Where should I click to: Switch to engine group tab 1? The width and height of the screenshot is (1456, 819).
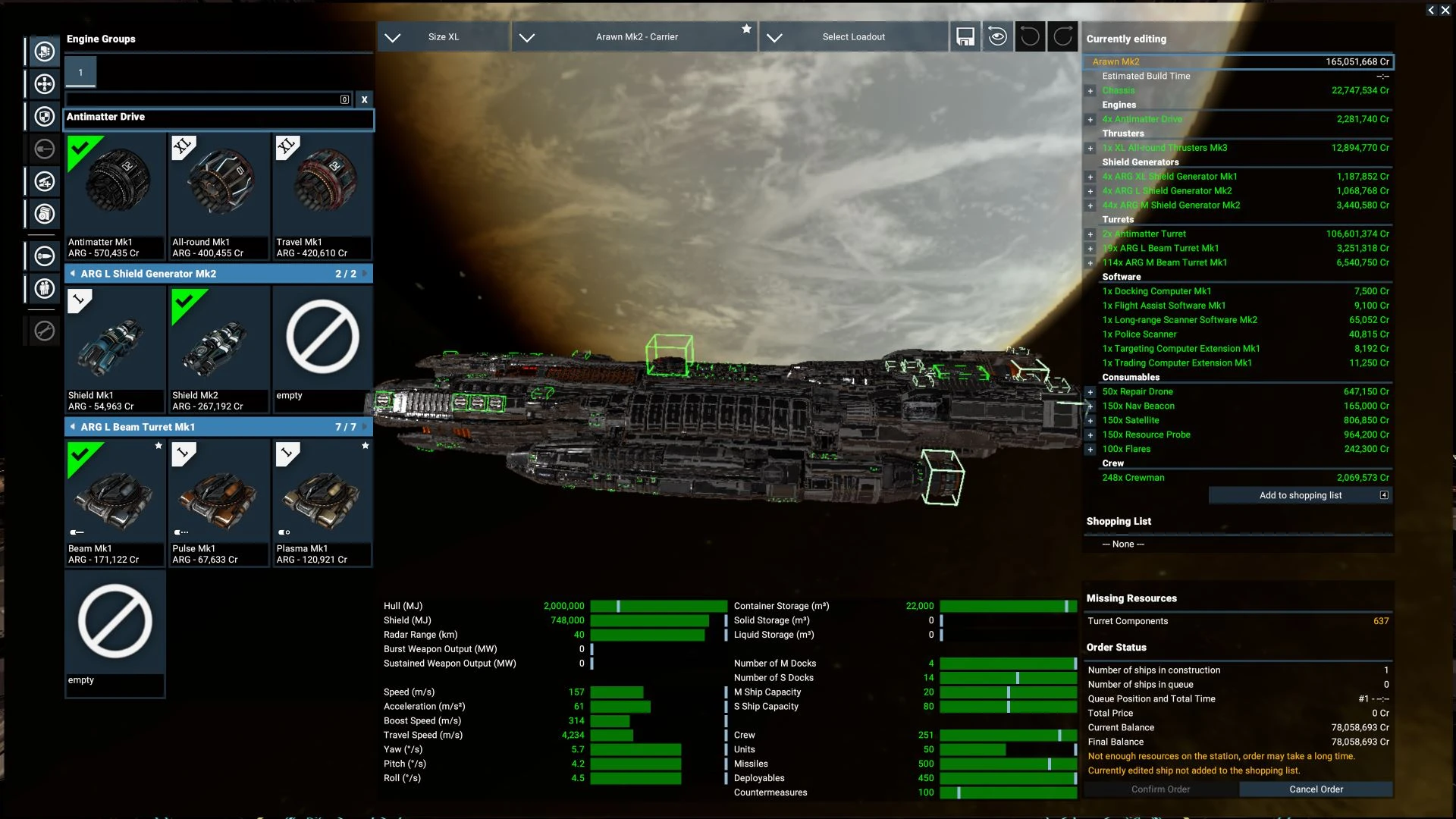coord(80,72)
